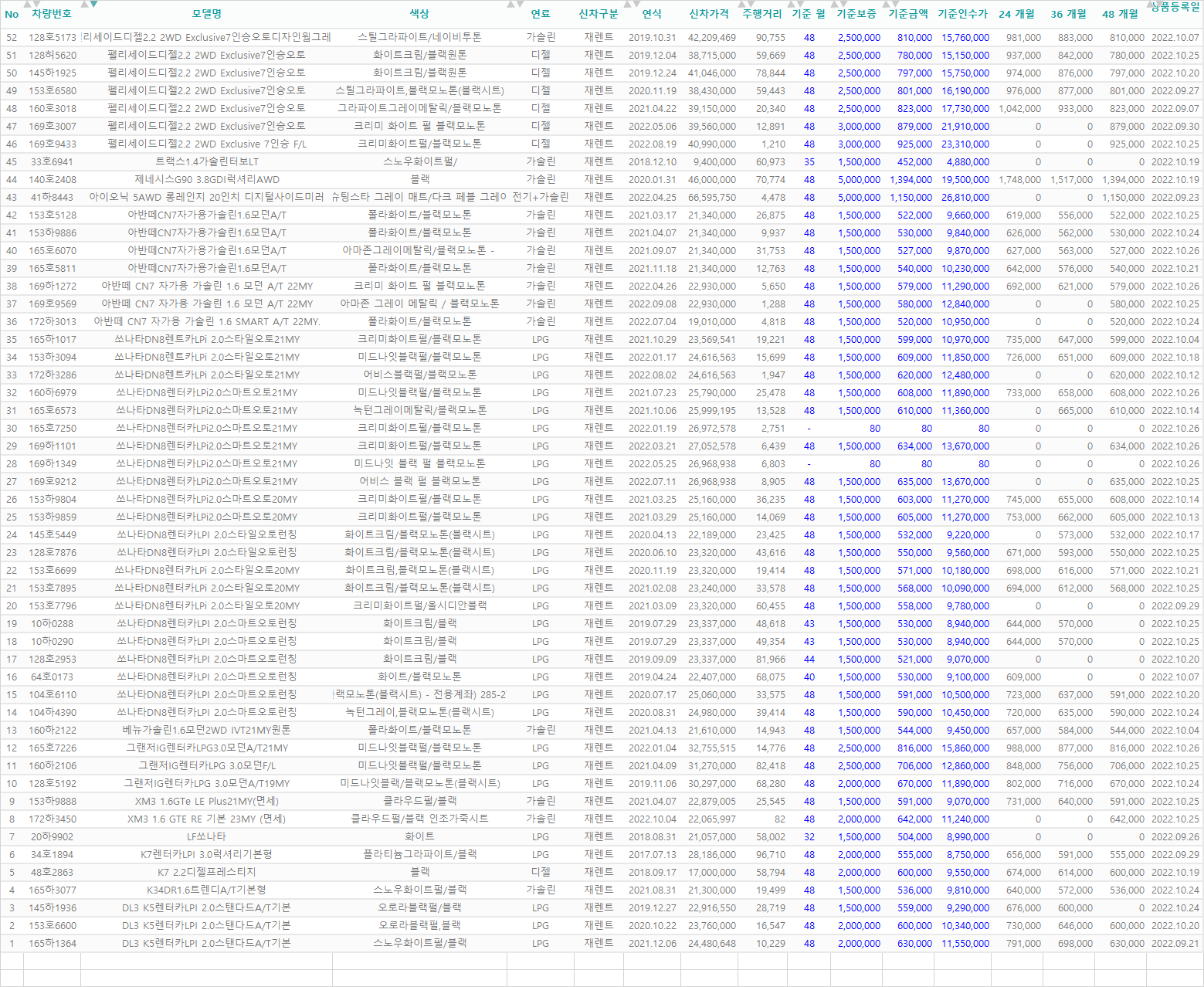Viewport: 1204px width, 987px height.
Task: Click the up sort triangle between 색상 and 연료
Action: pyautogui.click(x=511, y=4)
